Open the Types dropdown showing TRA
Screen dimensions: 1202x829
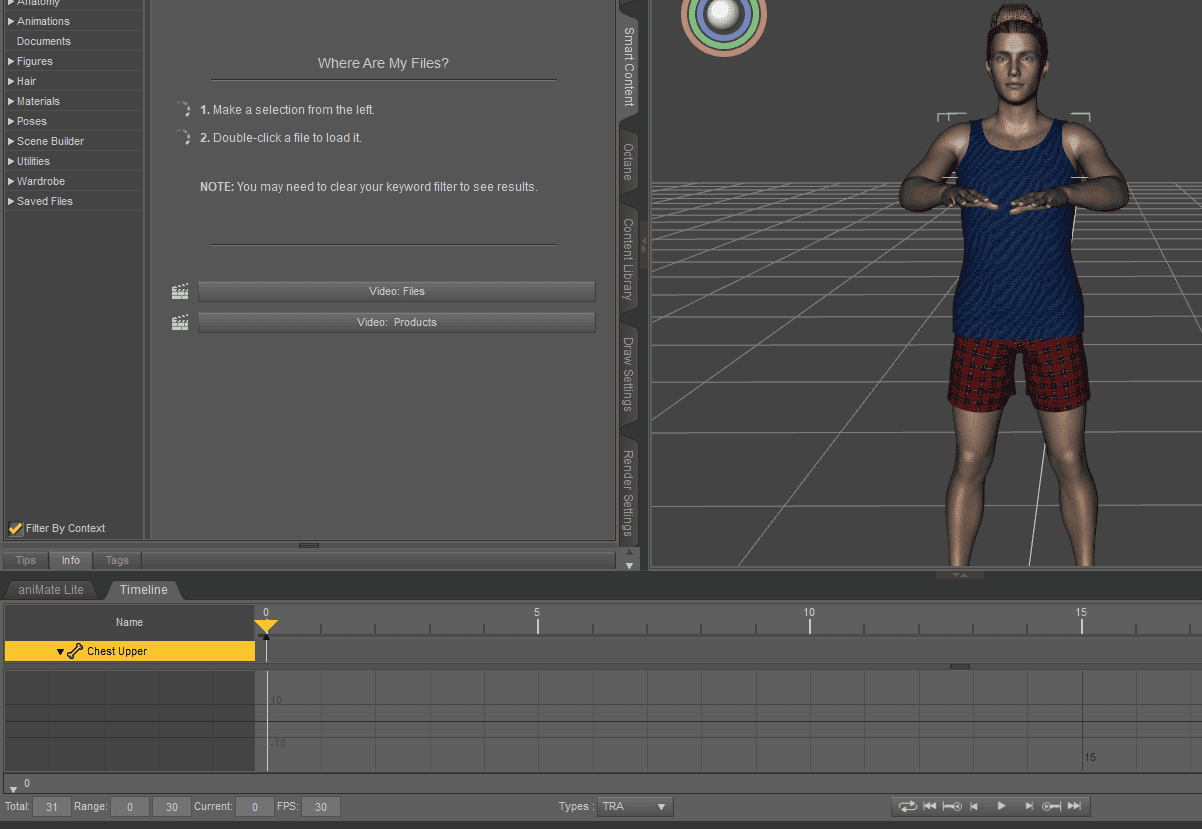pyautogui.click(x=634, y=806)
